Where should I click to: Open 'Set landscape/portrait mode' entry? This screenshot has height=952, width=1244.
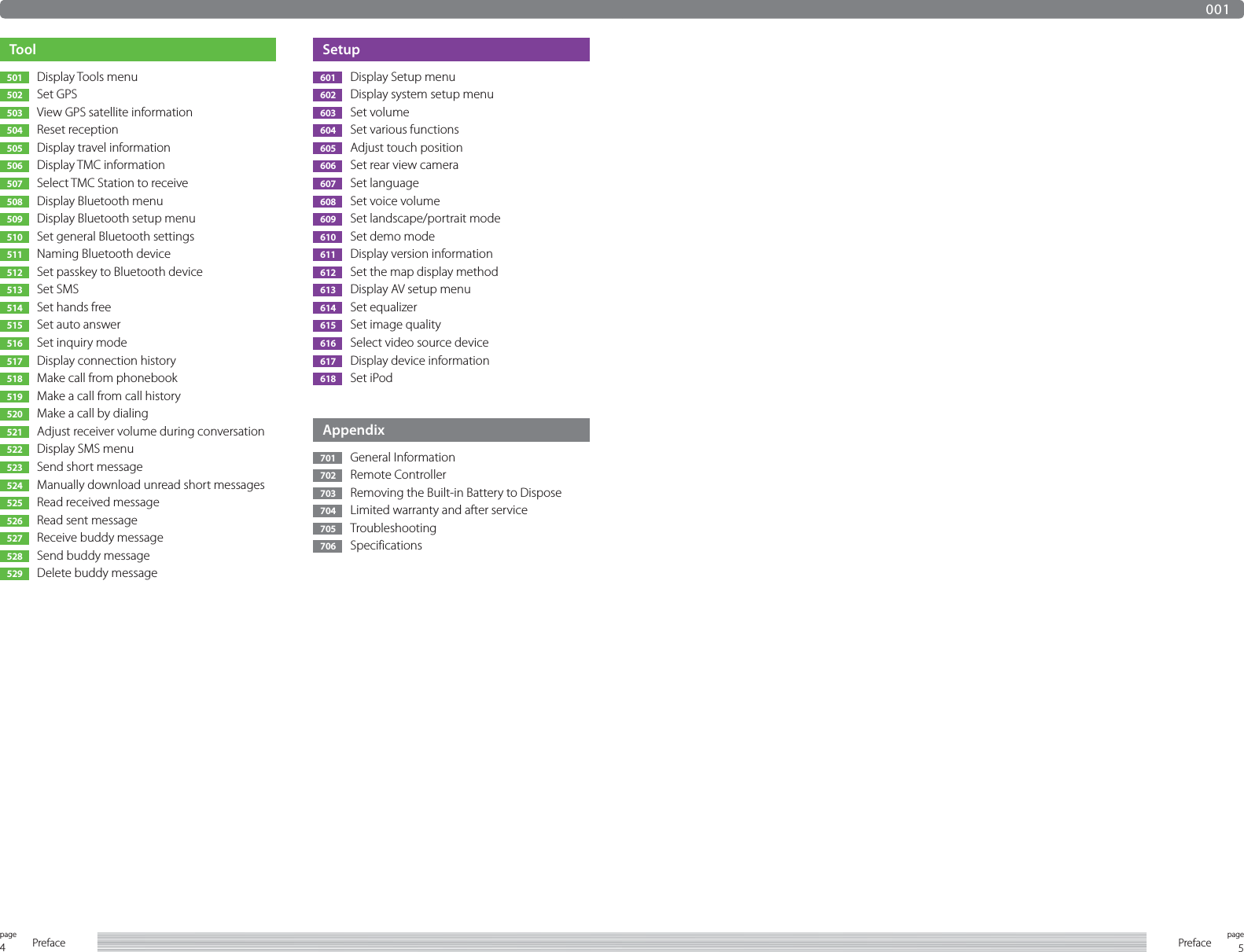[x=425, y=219]
